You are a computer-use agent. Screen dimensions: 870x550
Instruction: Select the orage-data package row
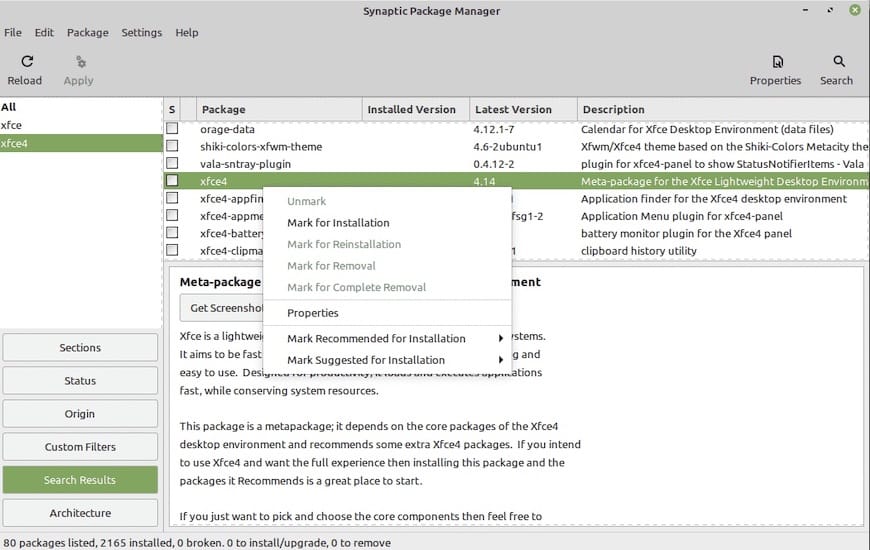click(x=516, y=129)
